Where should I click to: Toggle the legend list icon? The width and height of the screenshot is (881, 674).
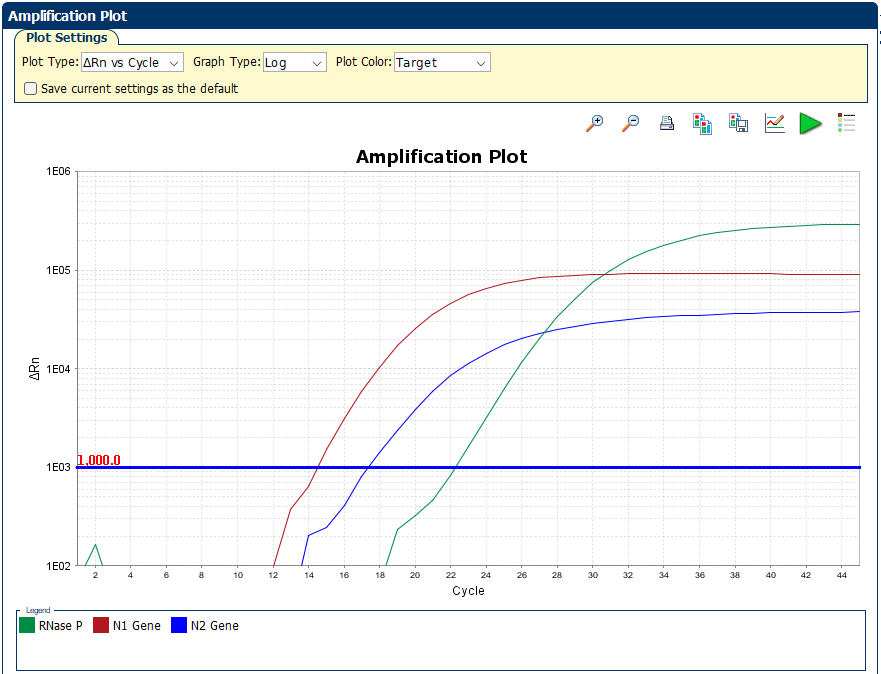click(x=846, y=123)
